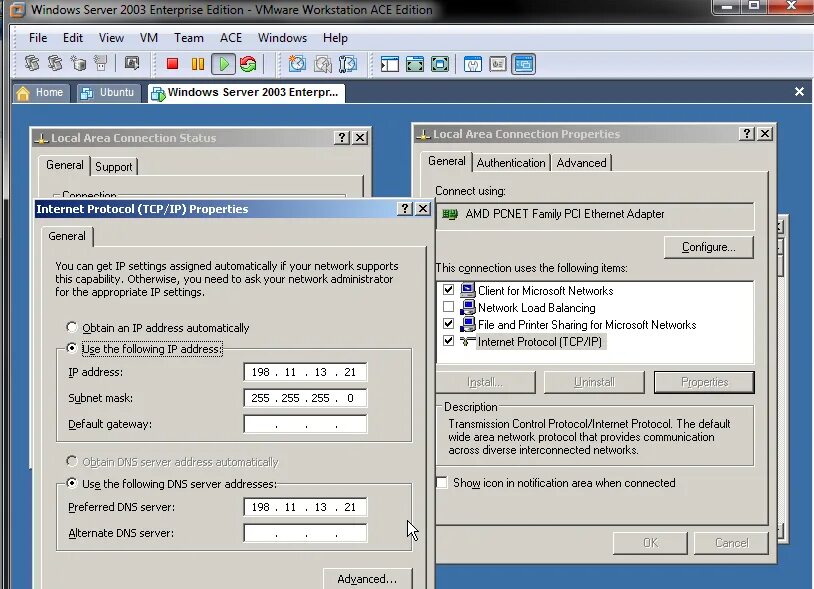Click the Default gateway input field
Screen dimensions: 814x589
[305, 424]
